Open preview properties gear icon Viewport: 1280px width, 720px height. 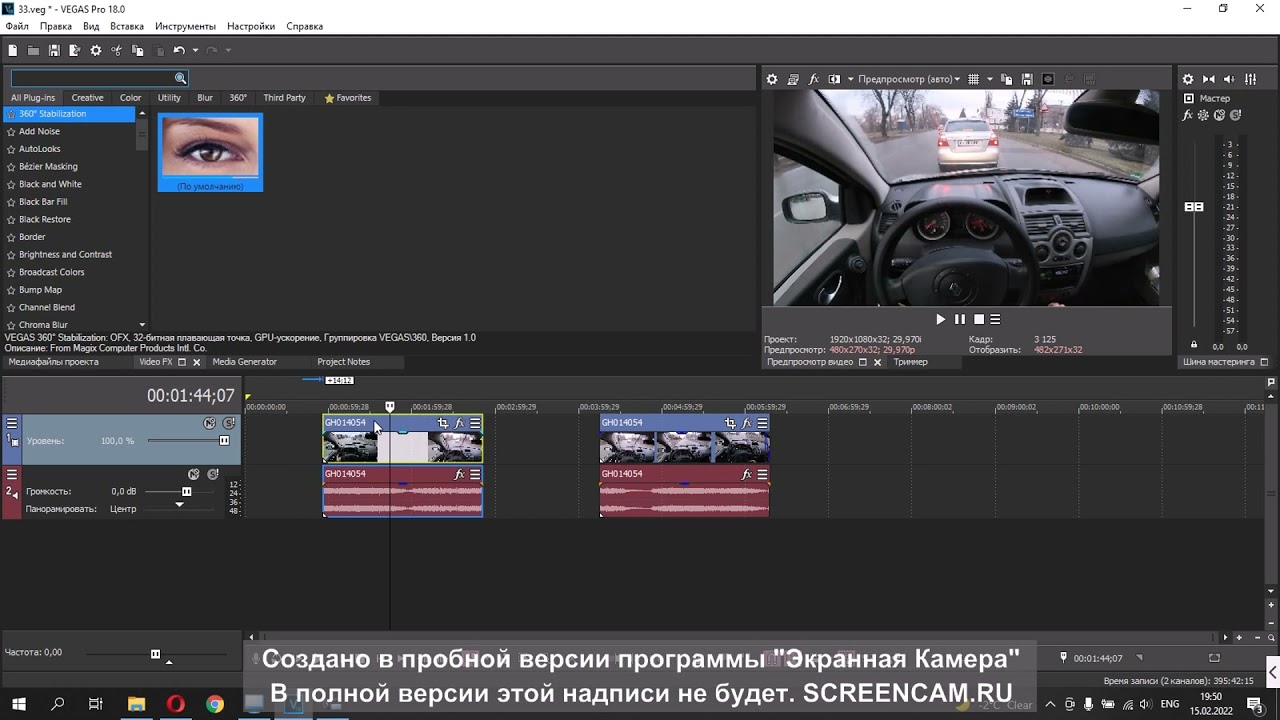pos(772,79)
